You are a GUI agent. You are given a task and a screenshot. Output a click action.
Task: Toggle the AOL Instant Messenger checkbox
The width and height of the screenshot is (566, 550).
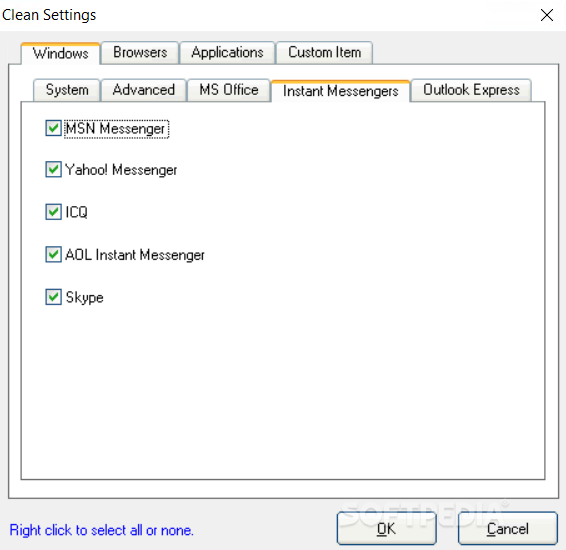(53, 254)
